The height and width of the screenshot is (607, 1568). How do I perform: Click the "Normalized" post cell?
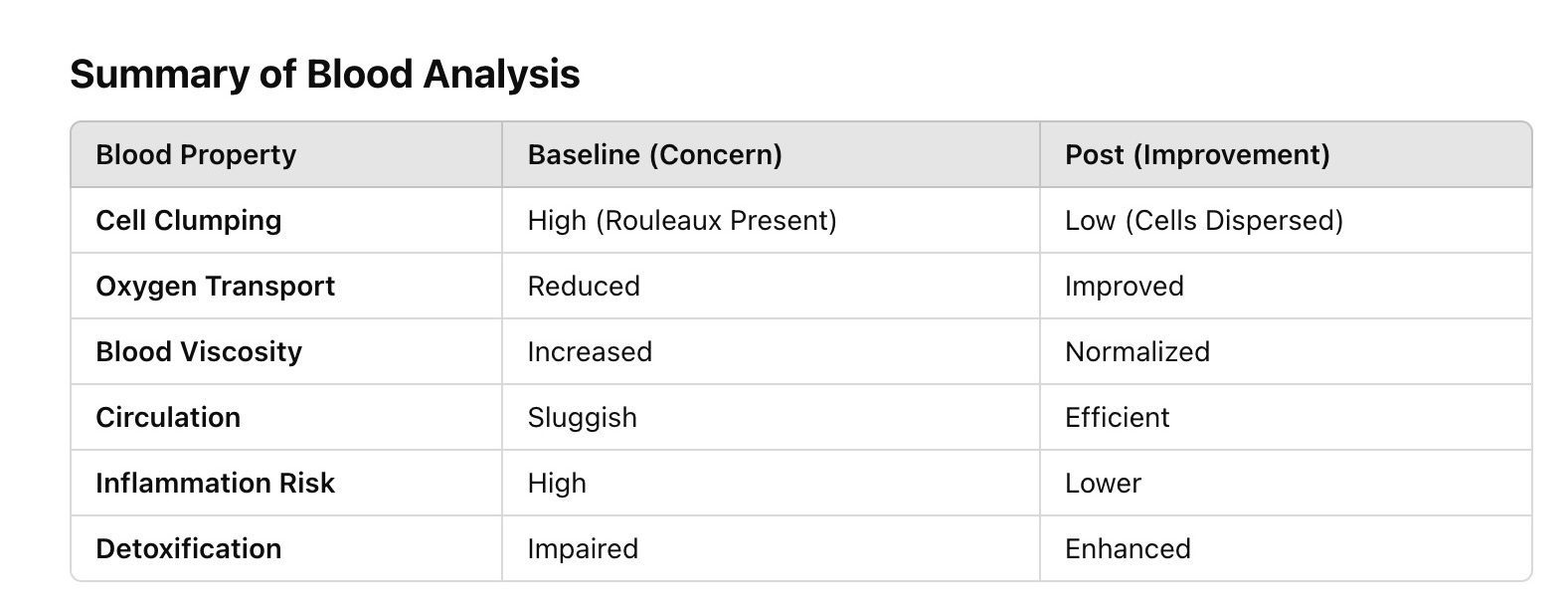click(x=1136, y=352)
